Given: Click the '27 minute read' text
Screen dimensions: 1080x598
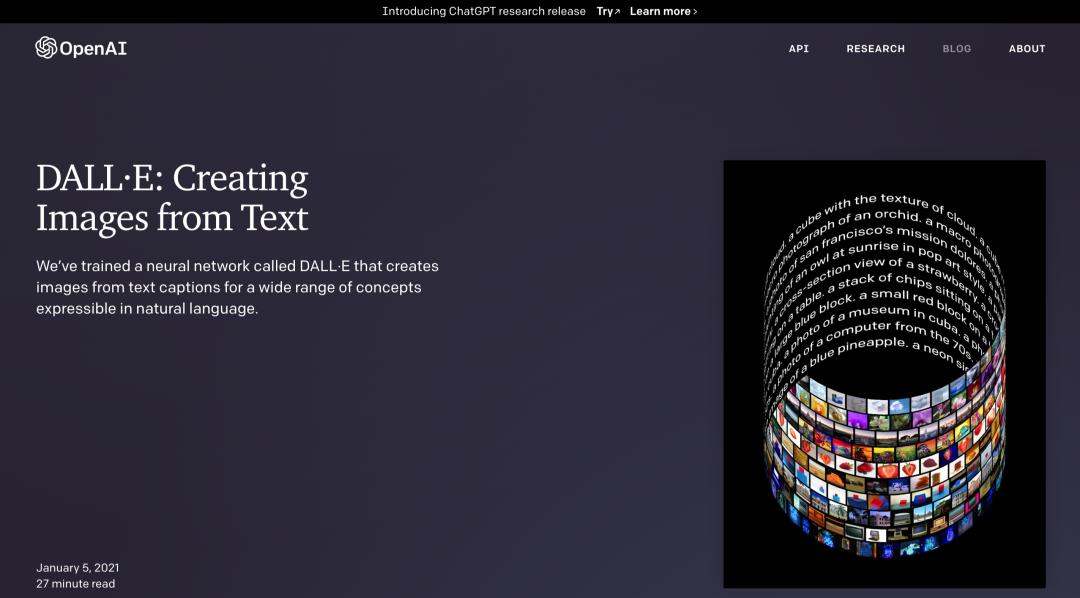Looking at the screenshot, I should pos(76,584).
